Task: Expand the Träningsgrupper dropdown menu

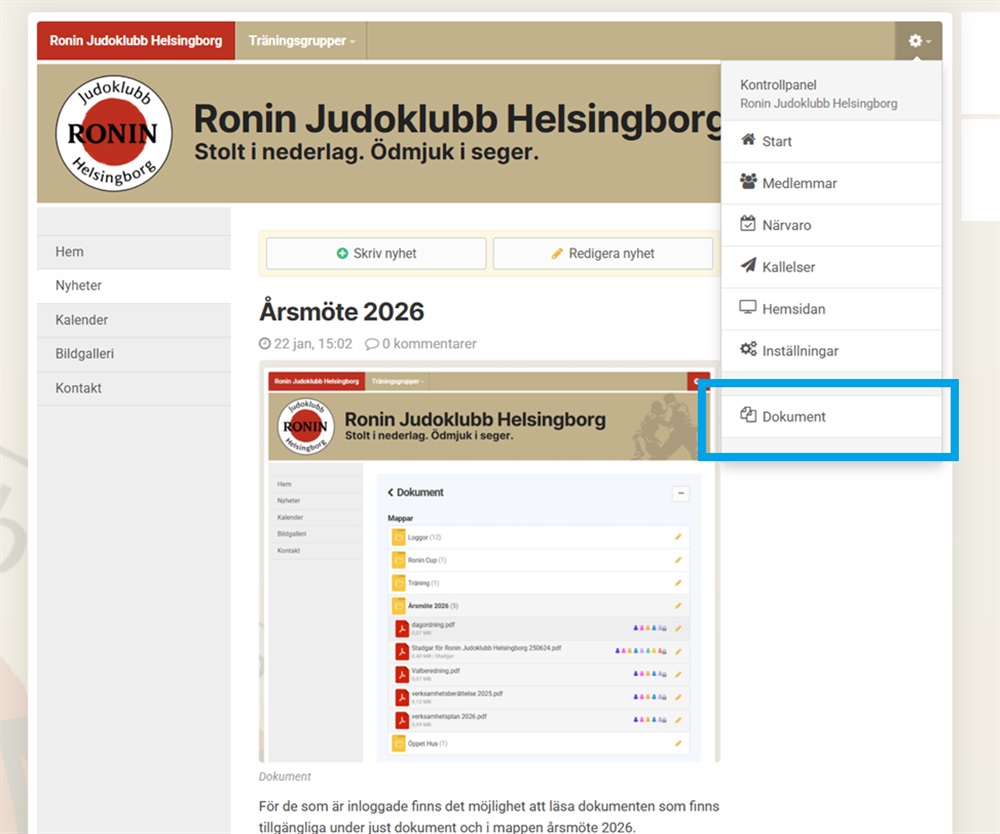Action: 301,41
